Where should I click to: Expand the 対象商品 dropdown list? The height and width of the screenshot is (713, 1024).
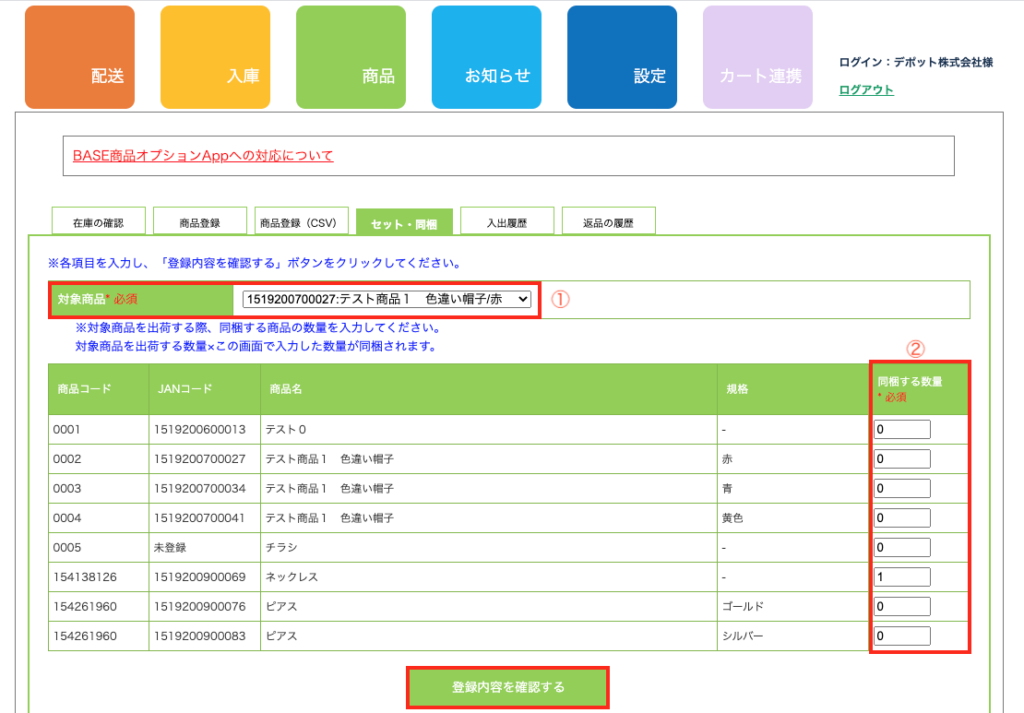click(386, 299)
